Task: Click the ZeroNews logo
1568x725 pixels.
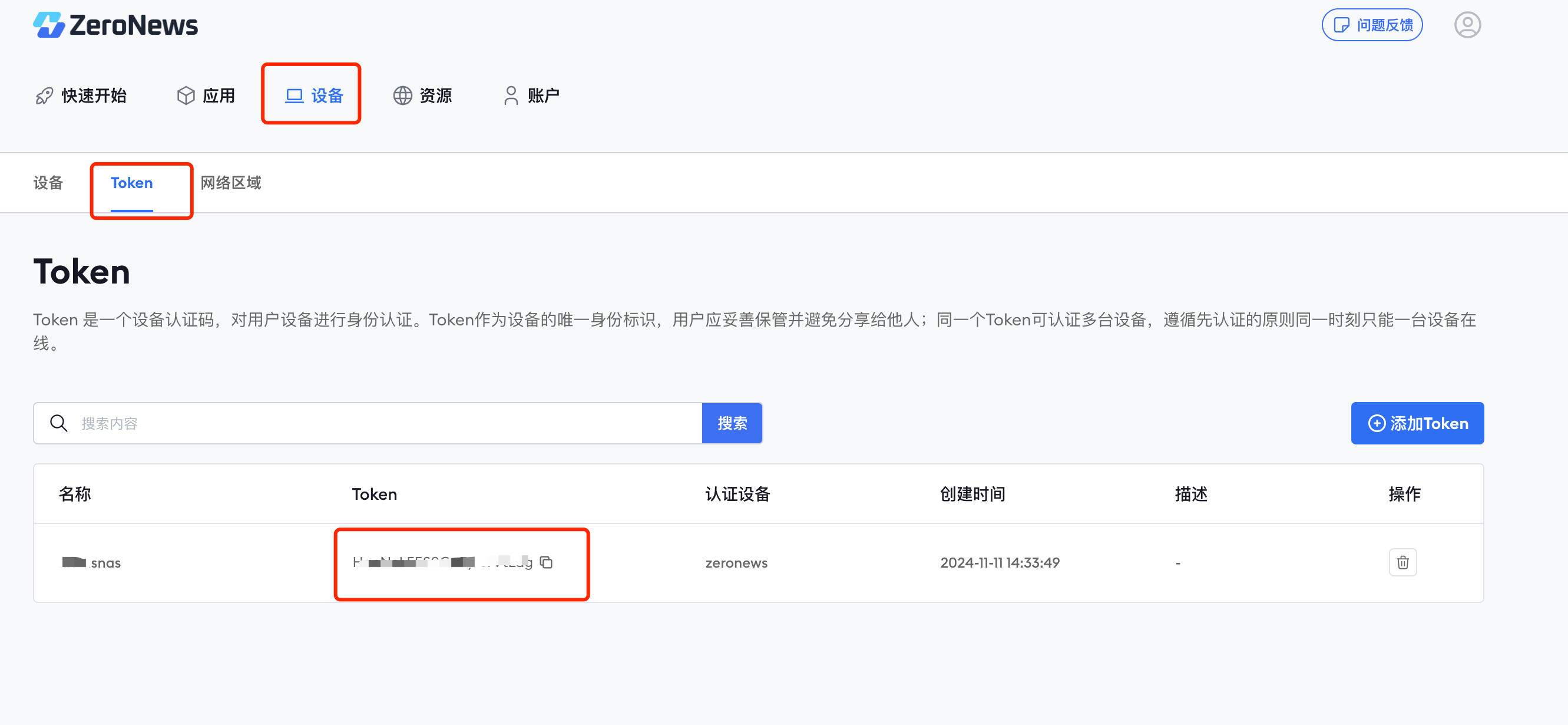Action: coord(115,25)
